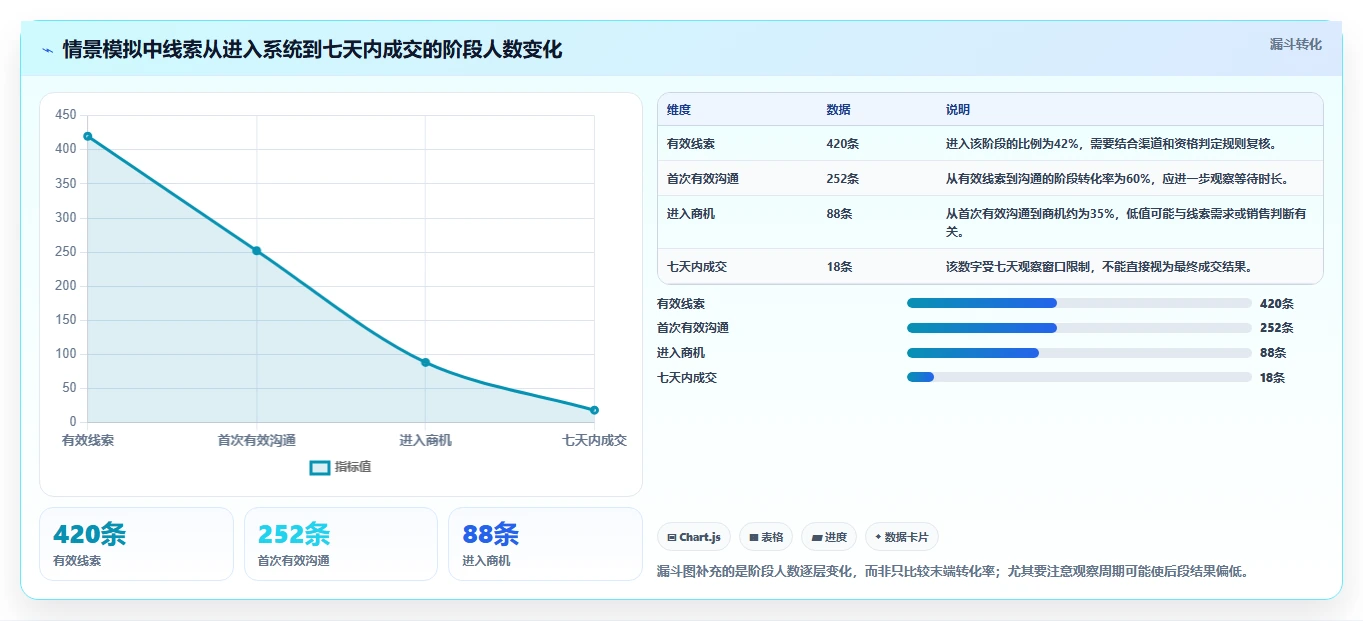Click the 420条 value beside the progress bar
The width and height of the screenshot is (1363, 621).
point(1277,303)
